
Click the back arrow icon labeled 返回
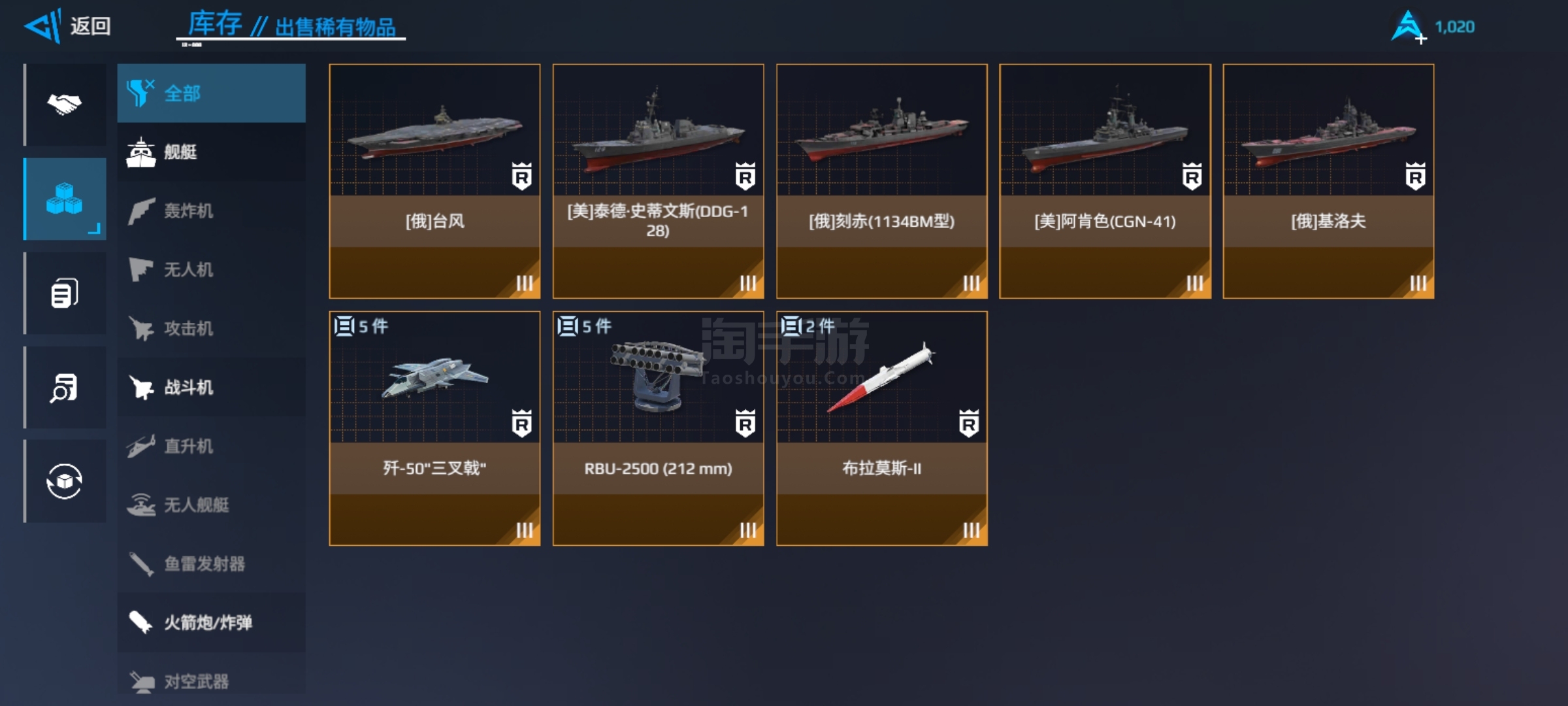pyautogui.click(x=43, y=26)
